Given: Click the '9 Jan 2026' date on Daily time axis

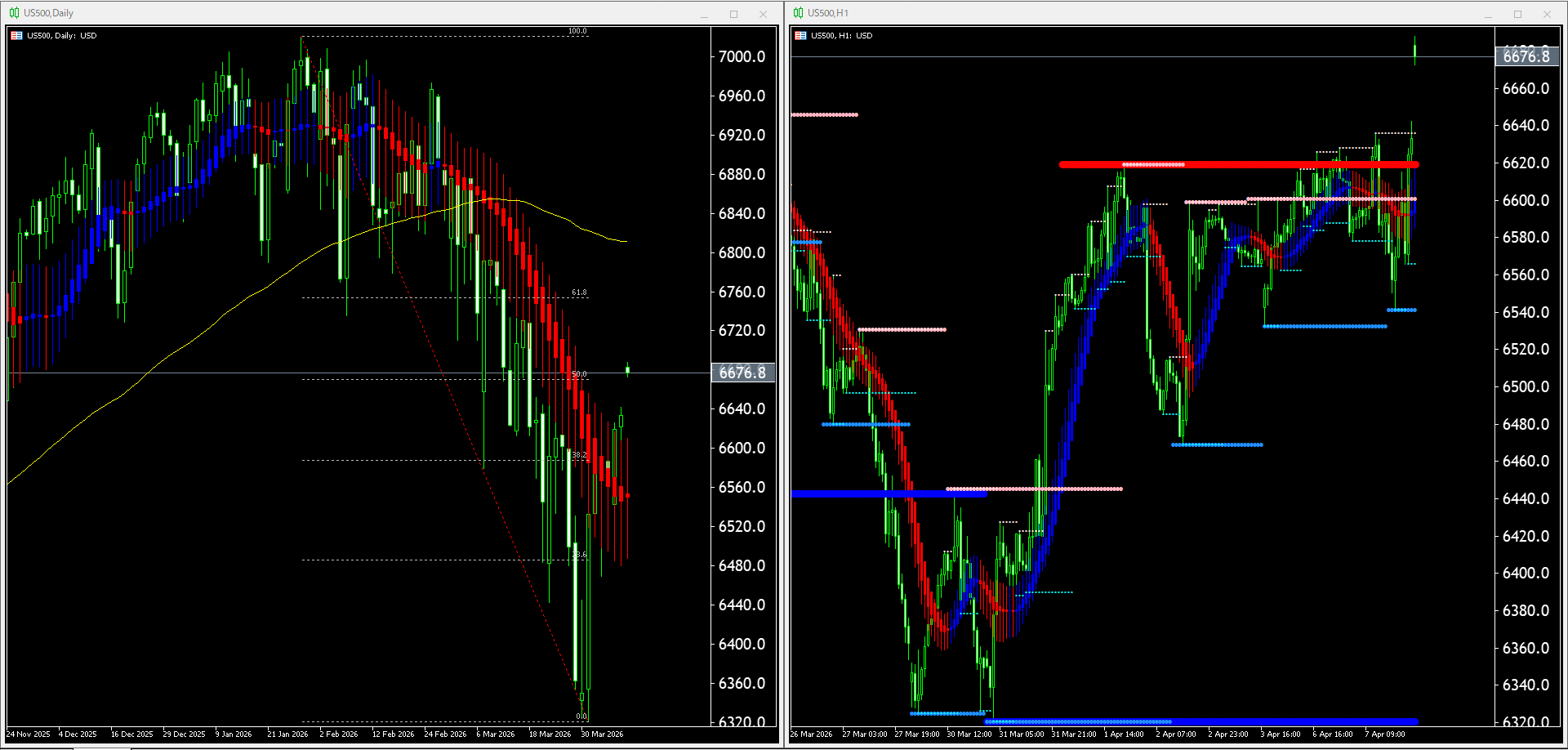Looking at the screenshot, I should click(234, 734).
